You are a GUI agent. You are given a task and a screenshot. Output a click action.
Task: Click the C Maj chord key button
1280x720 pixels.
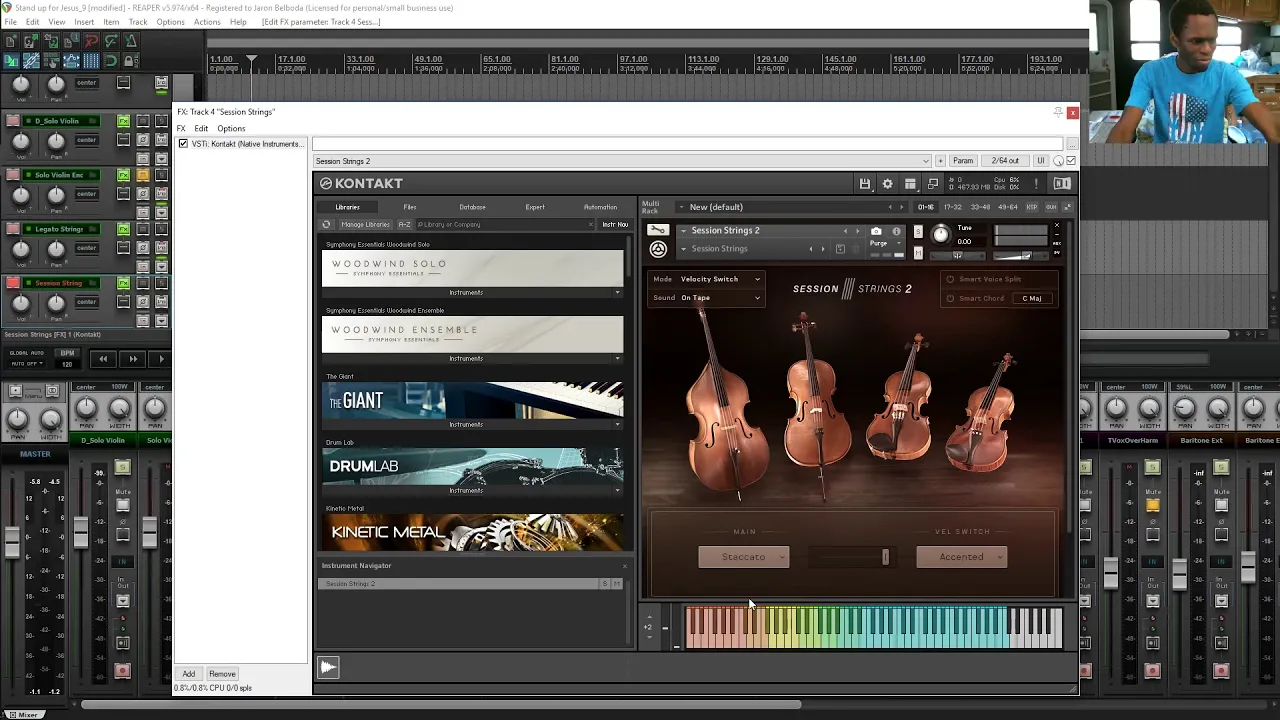(x=1032, y=298)
